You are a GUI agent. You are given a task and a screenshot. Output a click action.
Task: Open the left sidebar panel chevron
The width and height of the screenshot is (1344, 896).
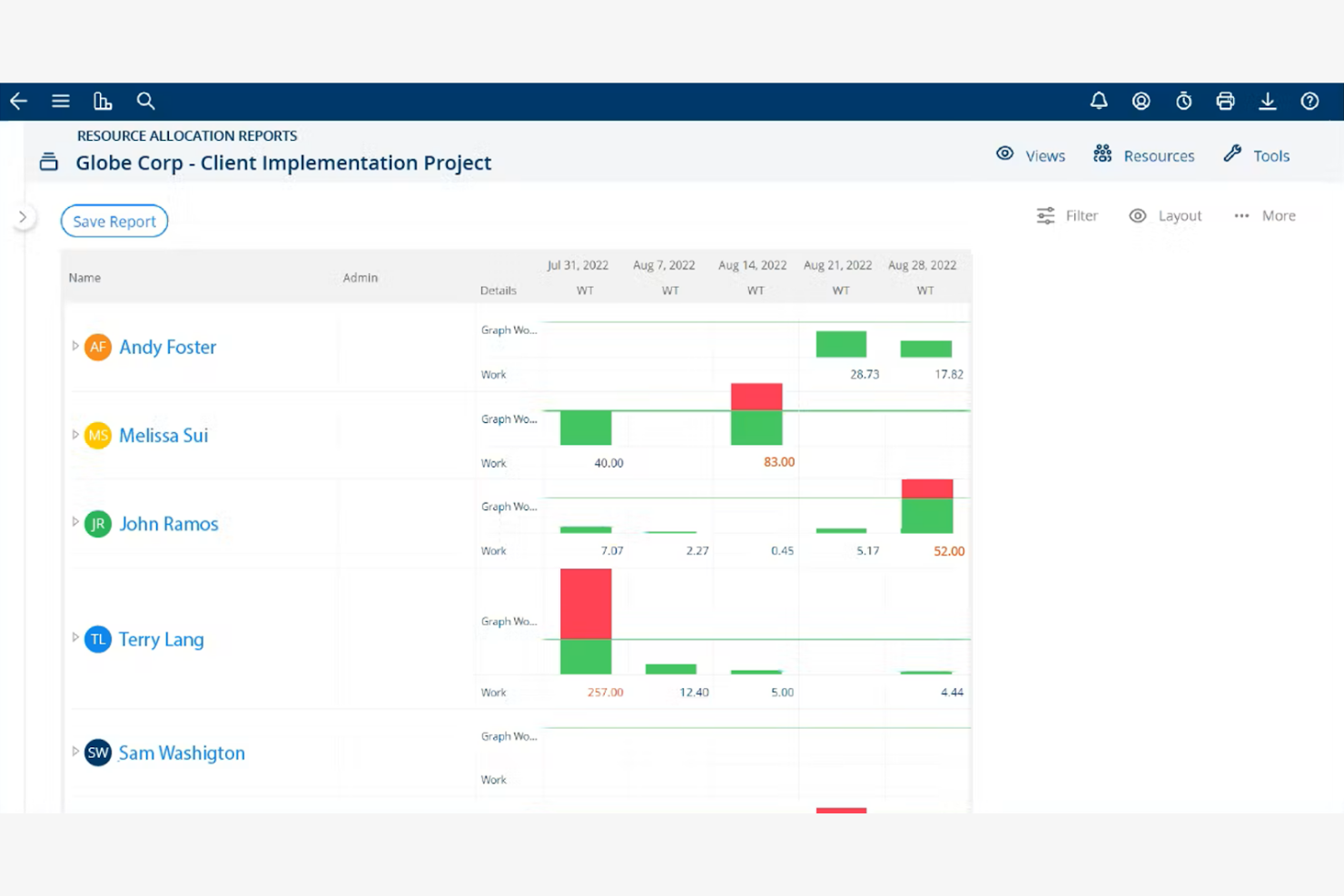[24, 217]
